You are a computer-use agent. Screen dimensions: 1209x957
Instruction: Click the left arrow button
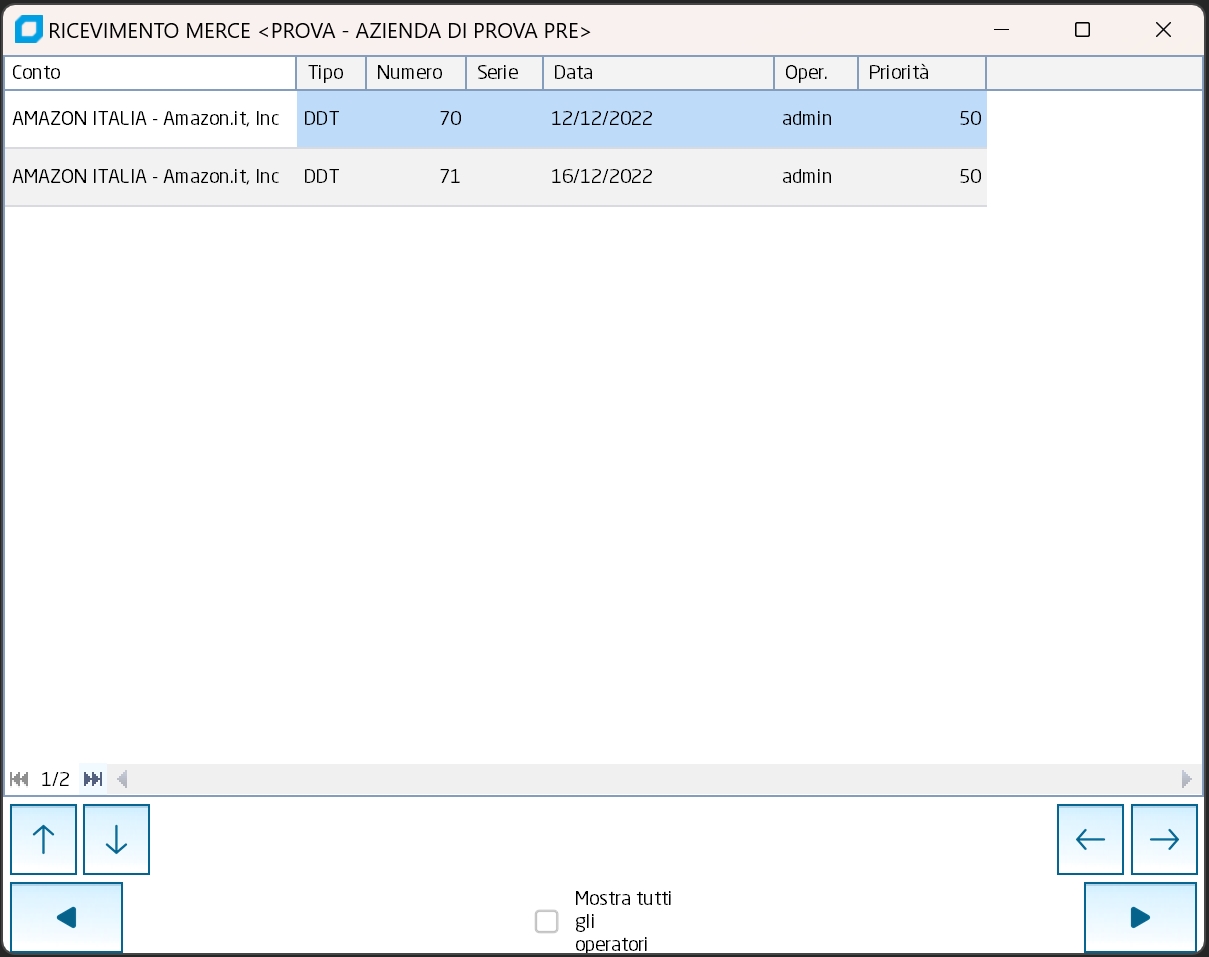pyautogui.click(x=1090, y=839)
